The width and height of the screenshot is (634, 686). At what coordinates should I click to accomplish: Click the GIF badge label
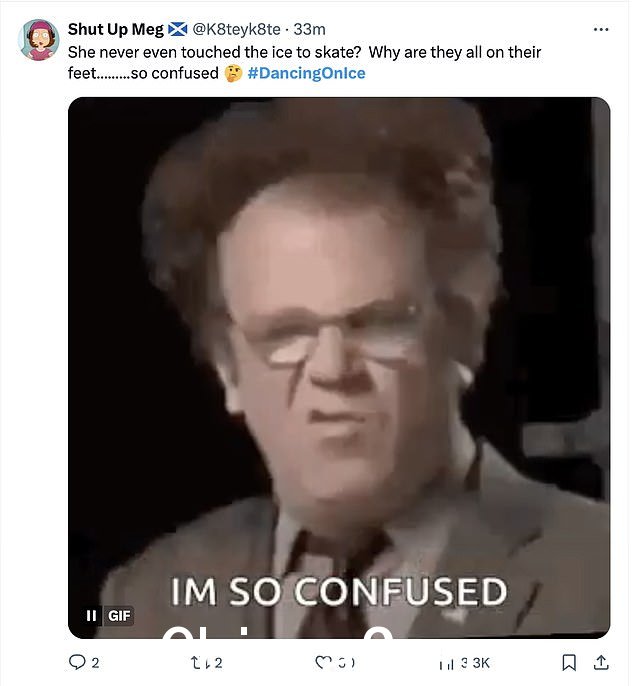coord(119,616)
